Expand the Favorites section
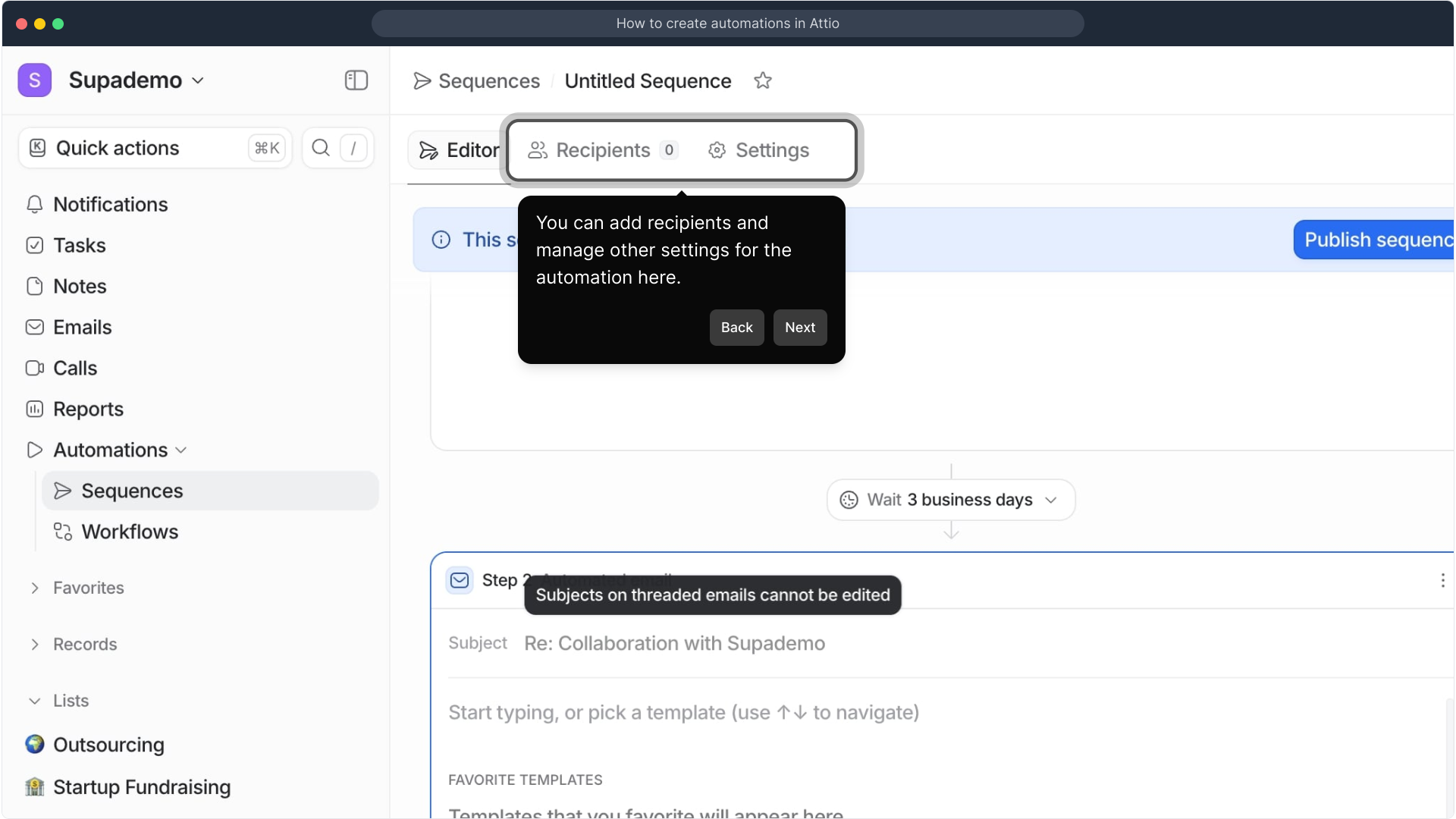Screen dimensions: 1456x819 [x=35, y=588]
